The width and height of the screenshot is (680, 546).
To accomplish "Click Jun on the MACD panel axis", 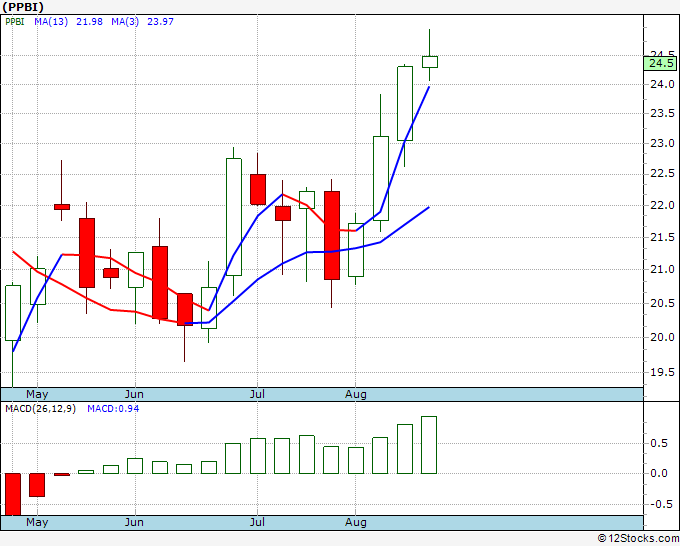I will click(x=134, y=523).
